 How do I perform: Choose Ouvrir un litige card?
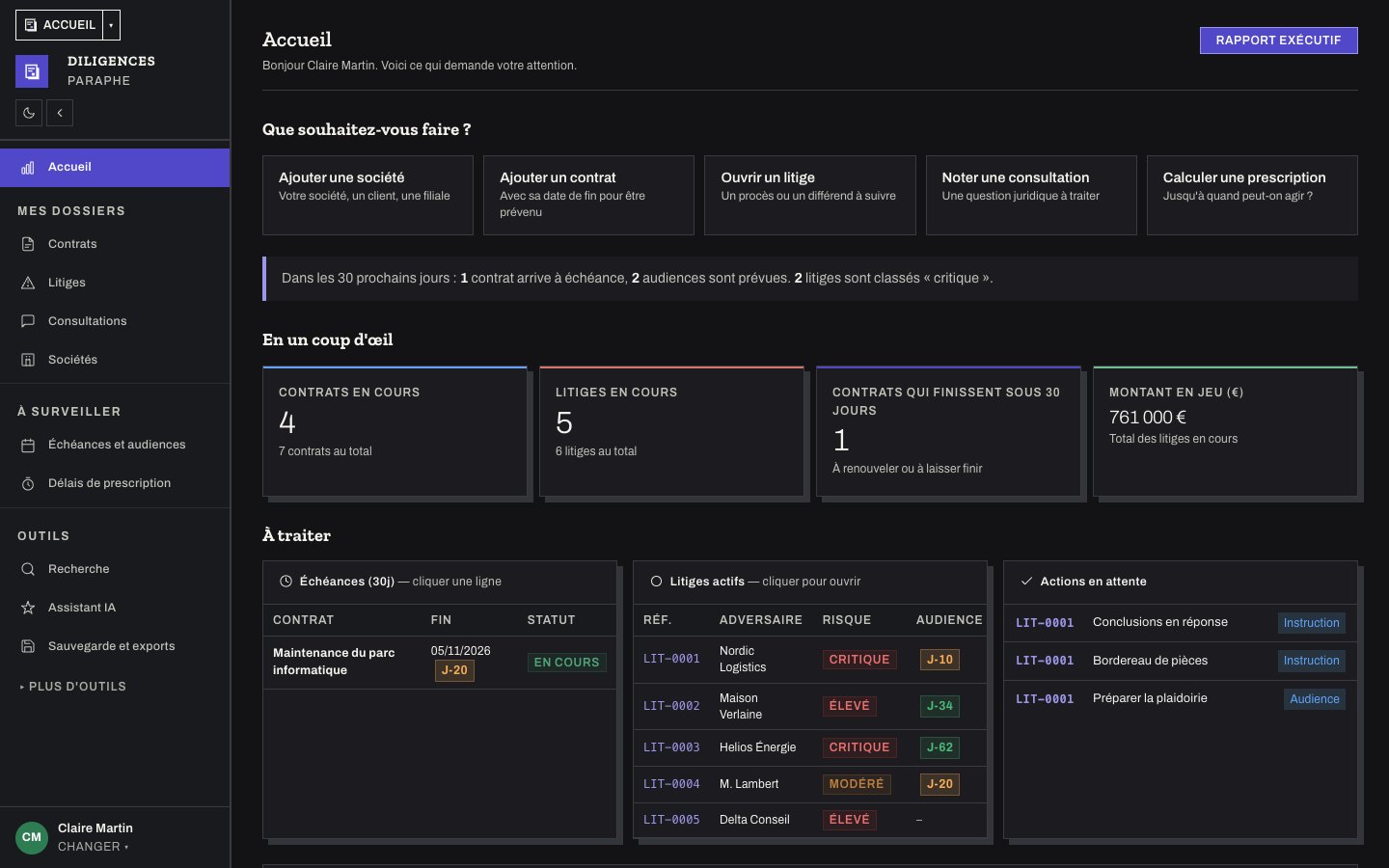pos(809,195)
